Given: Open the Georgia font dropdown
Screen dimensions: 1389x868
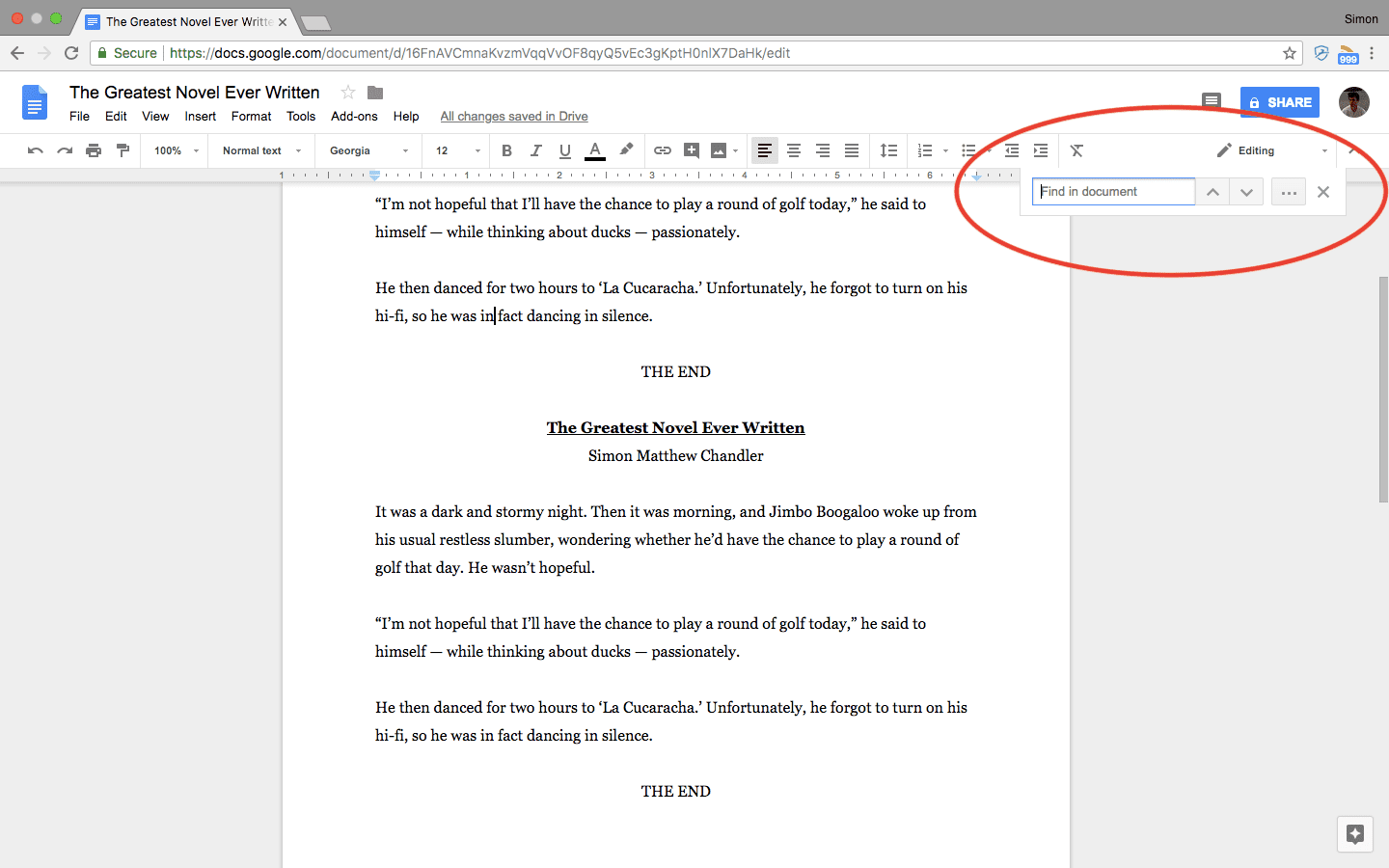Looking at the screenshot, I should [x=368, y=150].
